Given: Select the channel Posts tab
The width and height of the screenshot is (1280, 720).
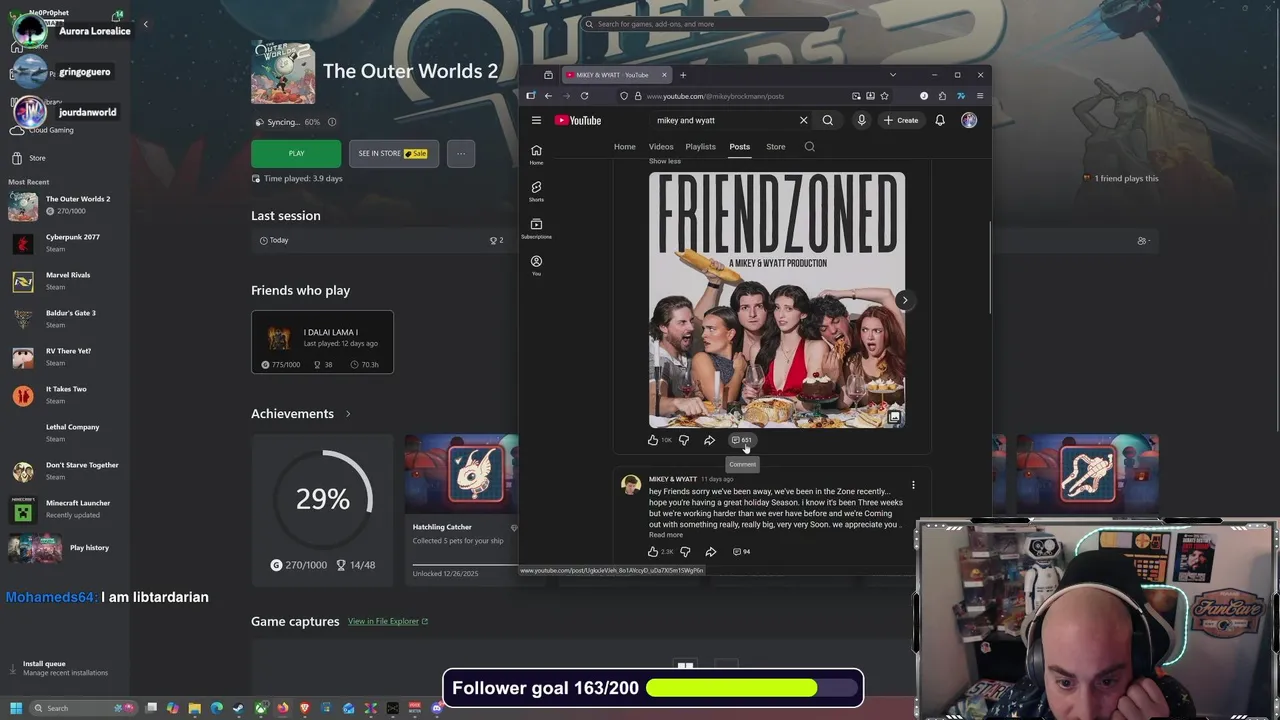Looking at the screenshot, I should [739, 147].
